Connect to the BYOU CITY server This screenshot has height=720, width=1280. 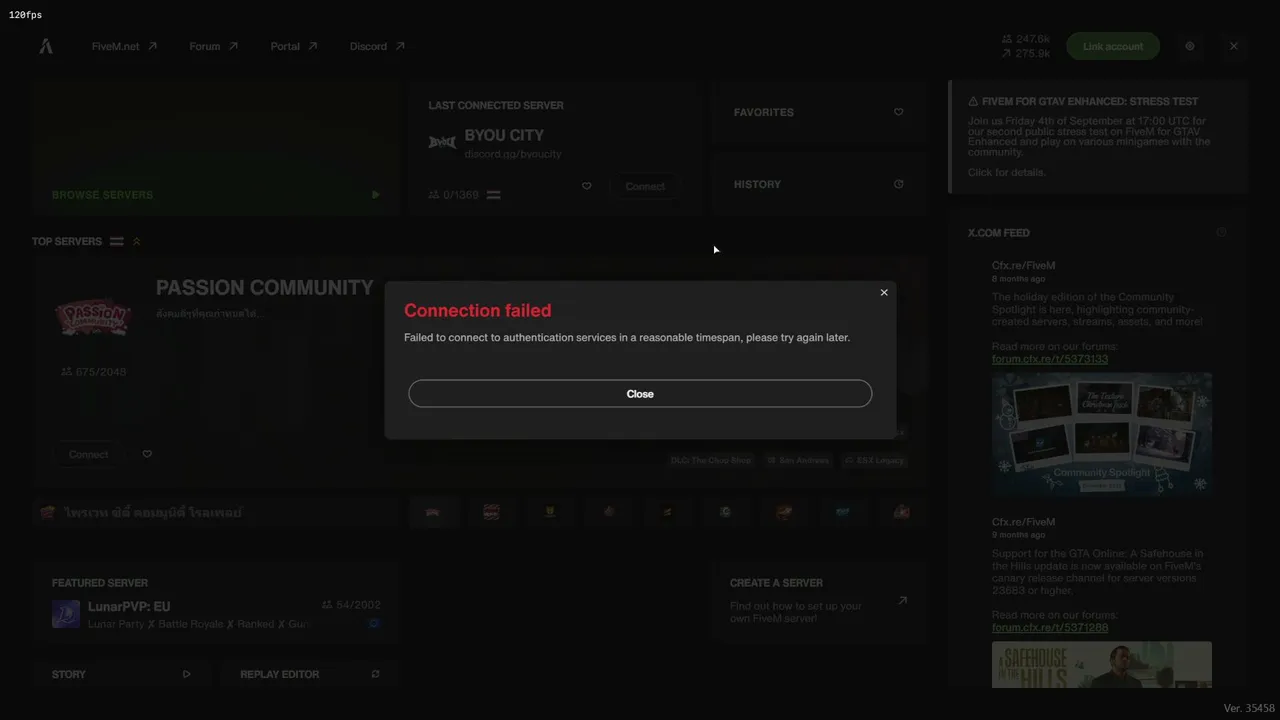645,186
